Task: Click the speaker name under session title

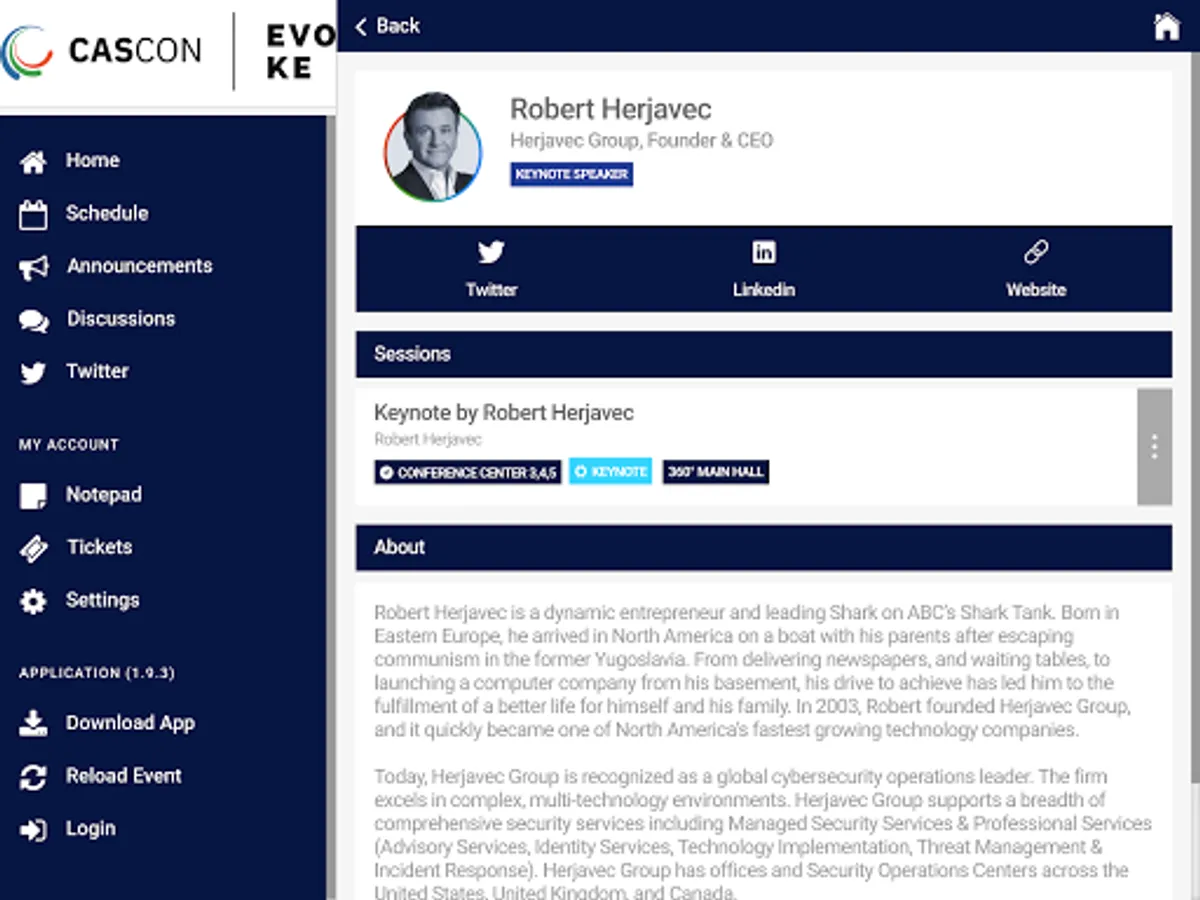Action: point(428,439)
